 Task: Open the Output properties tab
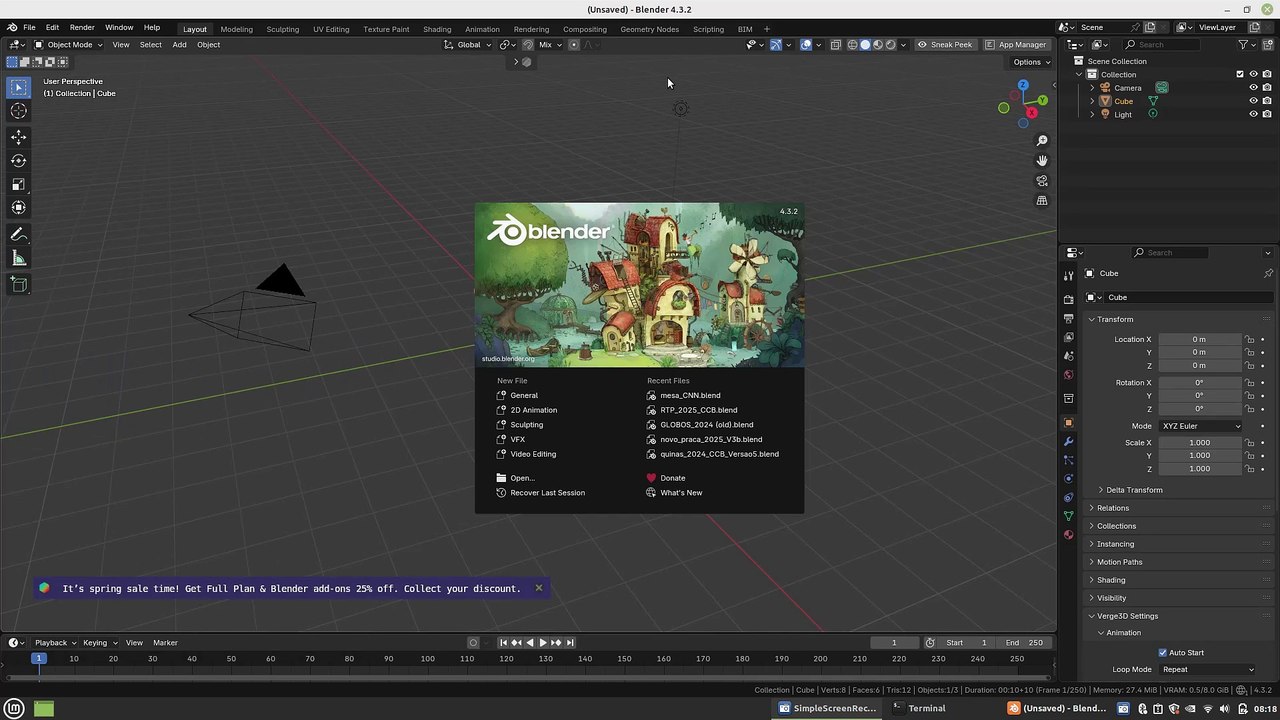tap(1068, 318)
